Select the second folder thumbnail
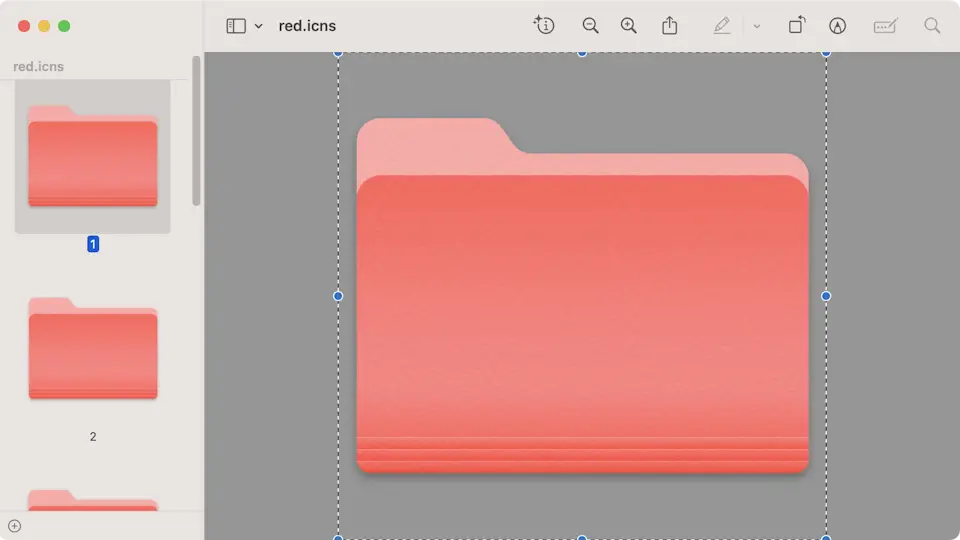The width and height of the screenshot is (960, 540). click(93, 349)
